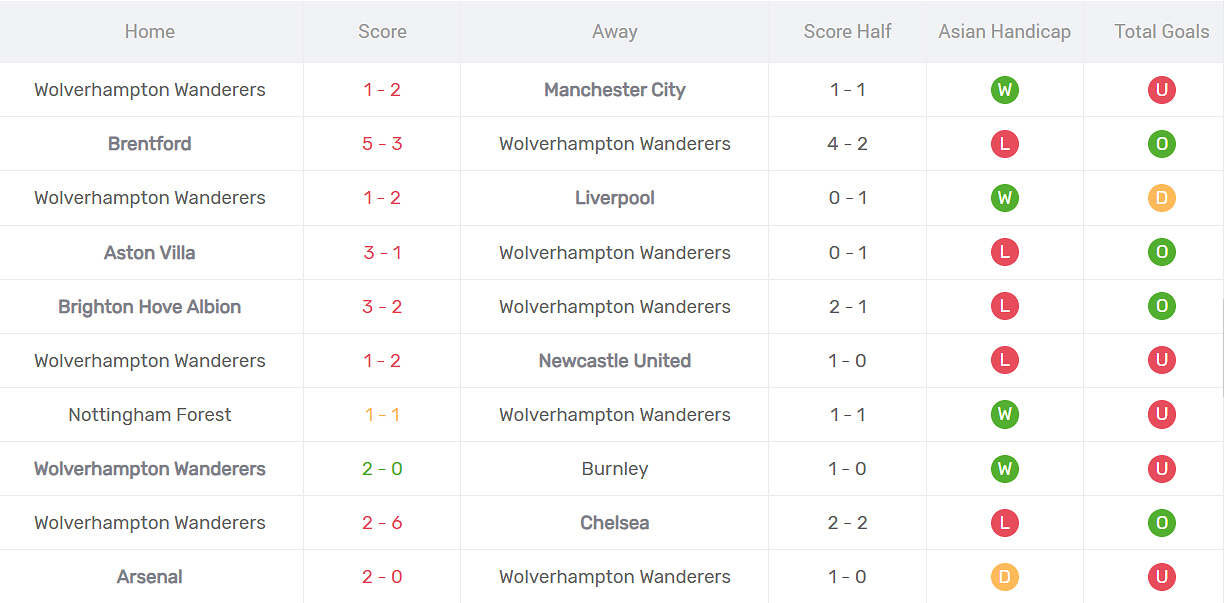This screenshot has height=603, width=1224.
Task: Open the Brentford team link
Action: tap(149, 144)
